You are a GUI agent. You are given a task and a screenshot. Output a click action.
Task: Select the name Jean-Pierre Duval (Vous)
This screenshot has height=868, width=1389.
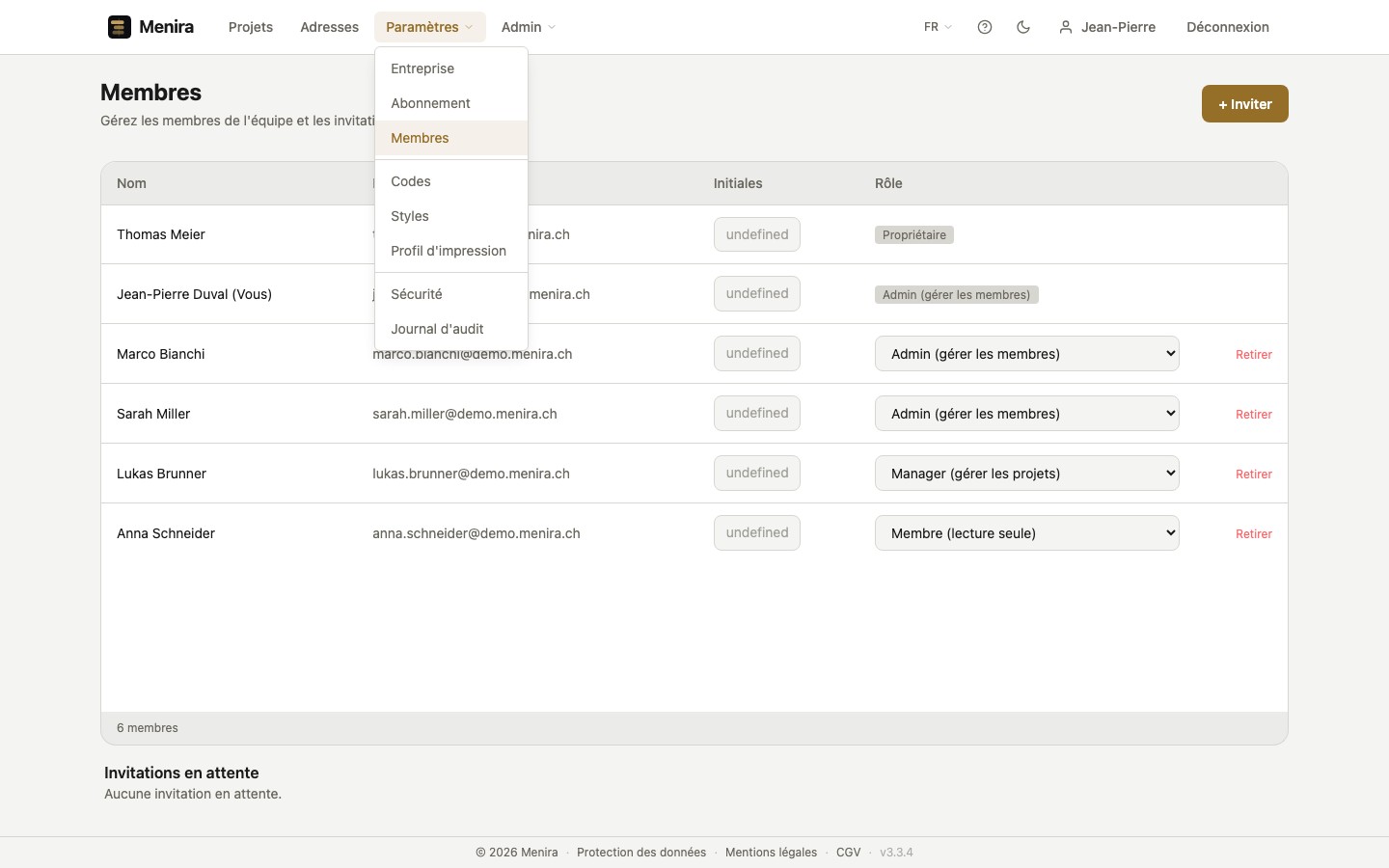point(194,294)
